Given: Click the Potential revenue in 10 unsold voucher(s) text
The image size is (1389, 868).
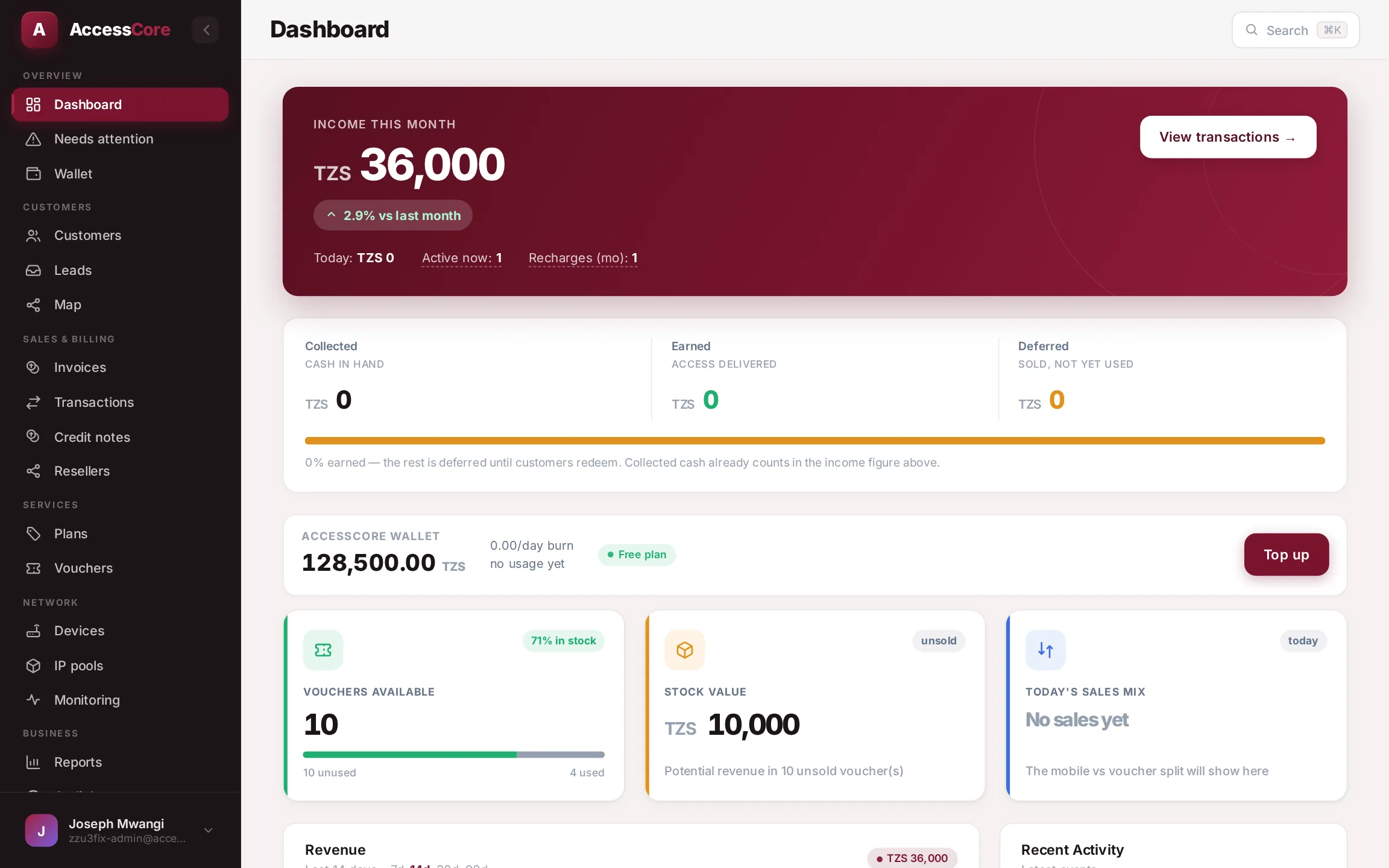Looking at the screenshot, I should click(x=784, y=772).
